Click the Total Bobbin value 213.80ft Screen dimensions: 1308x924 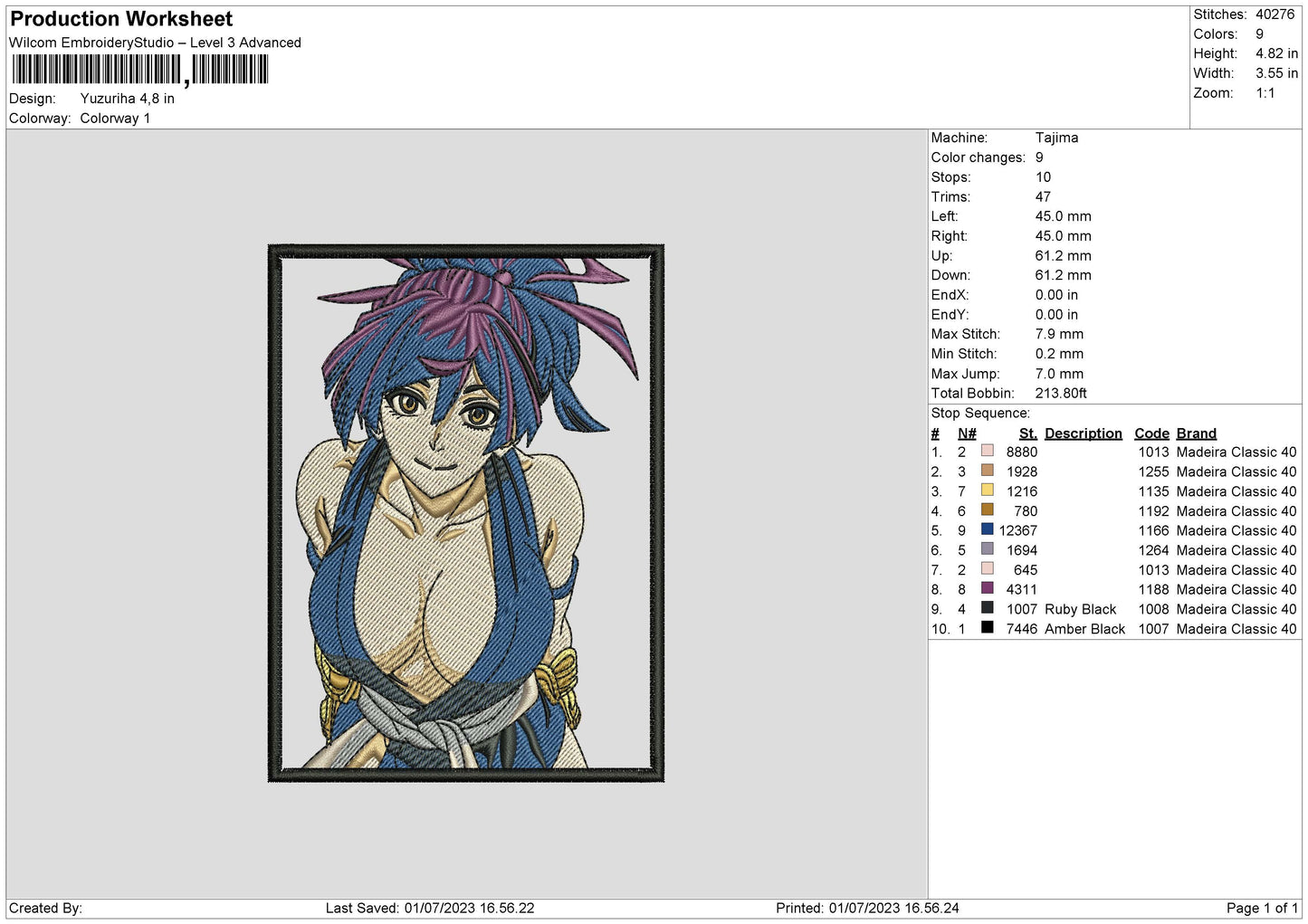pyautogui.click(x=1061, y=393)
